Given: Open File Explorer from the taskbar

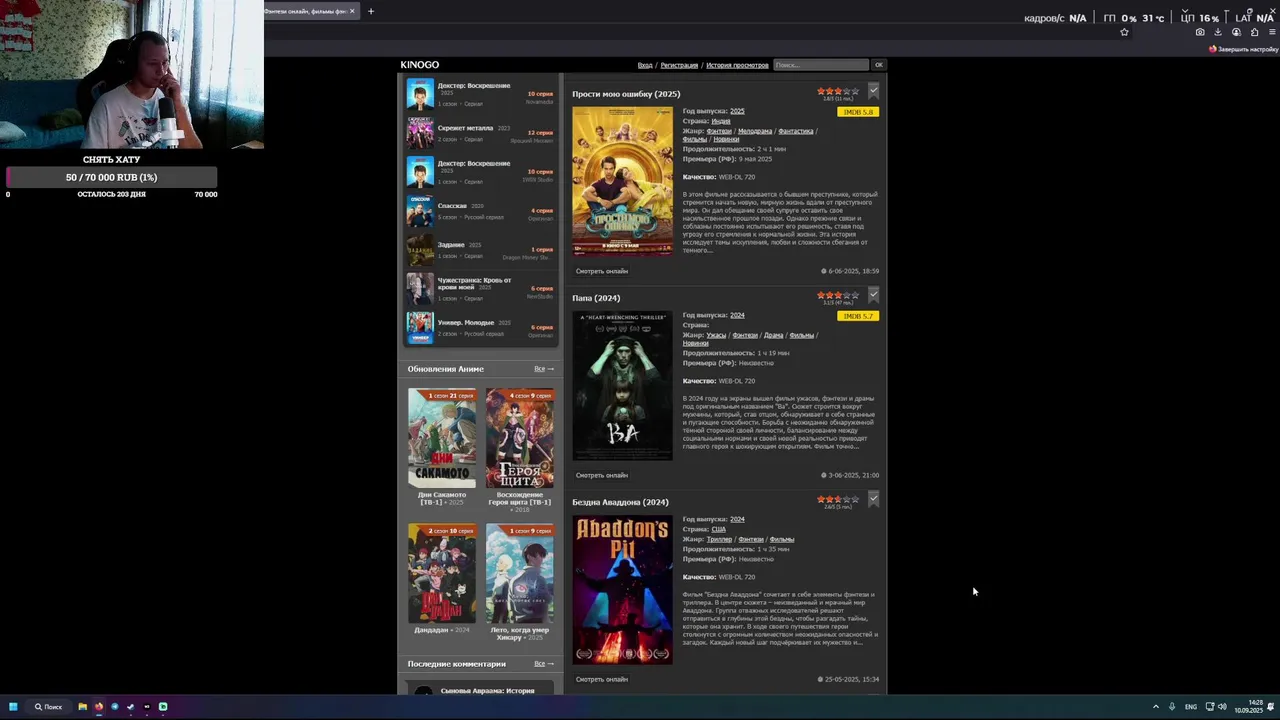Looking at the screenshot, I should (83, 706).
